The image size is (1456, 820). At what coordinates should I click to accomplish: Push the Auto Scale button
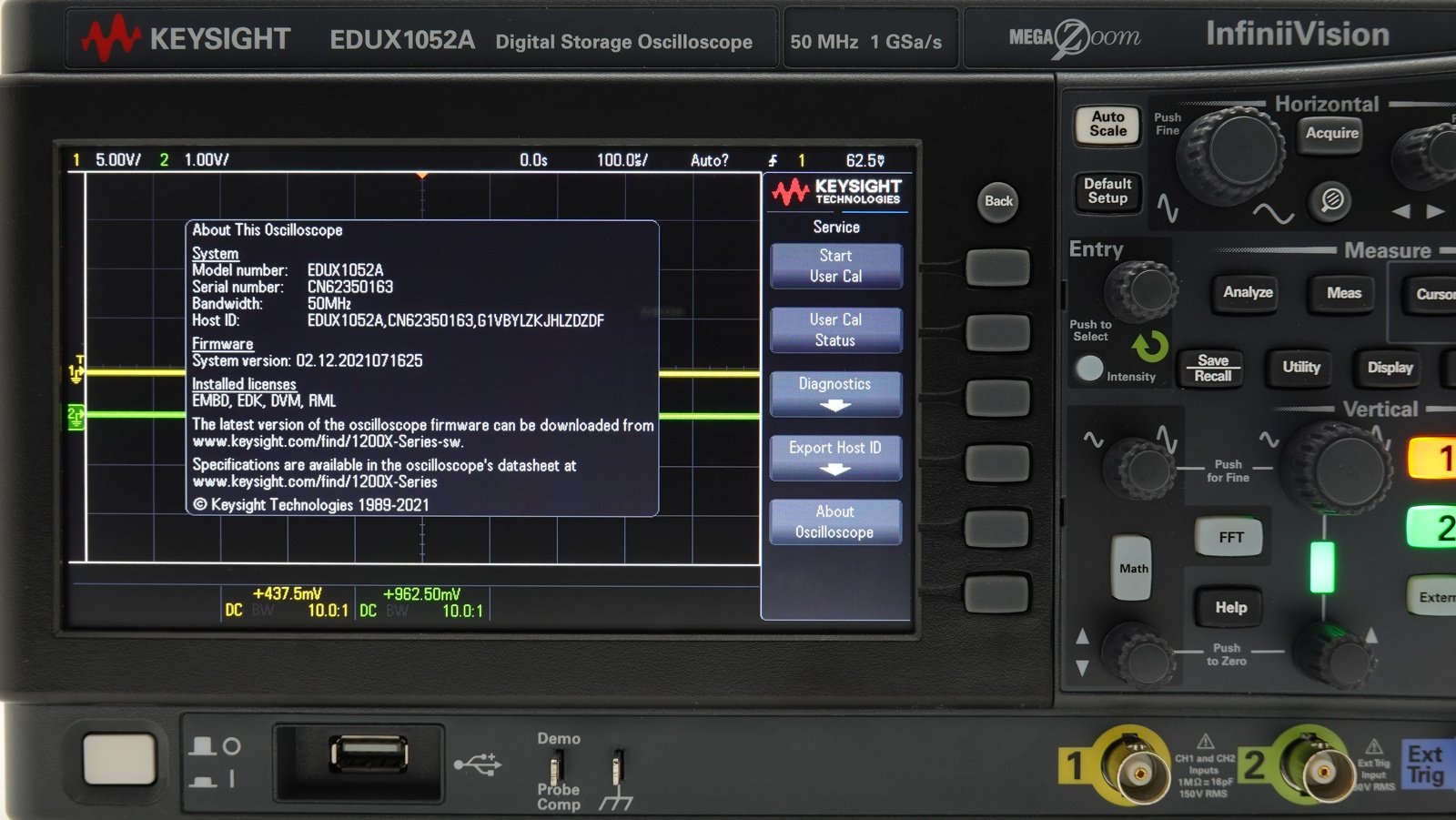pos(1107,124)
